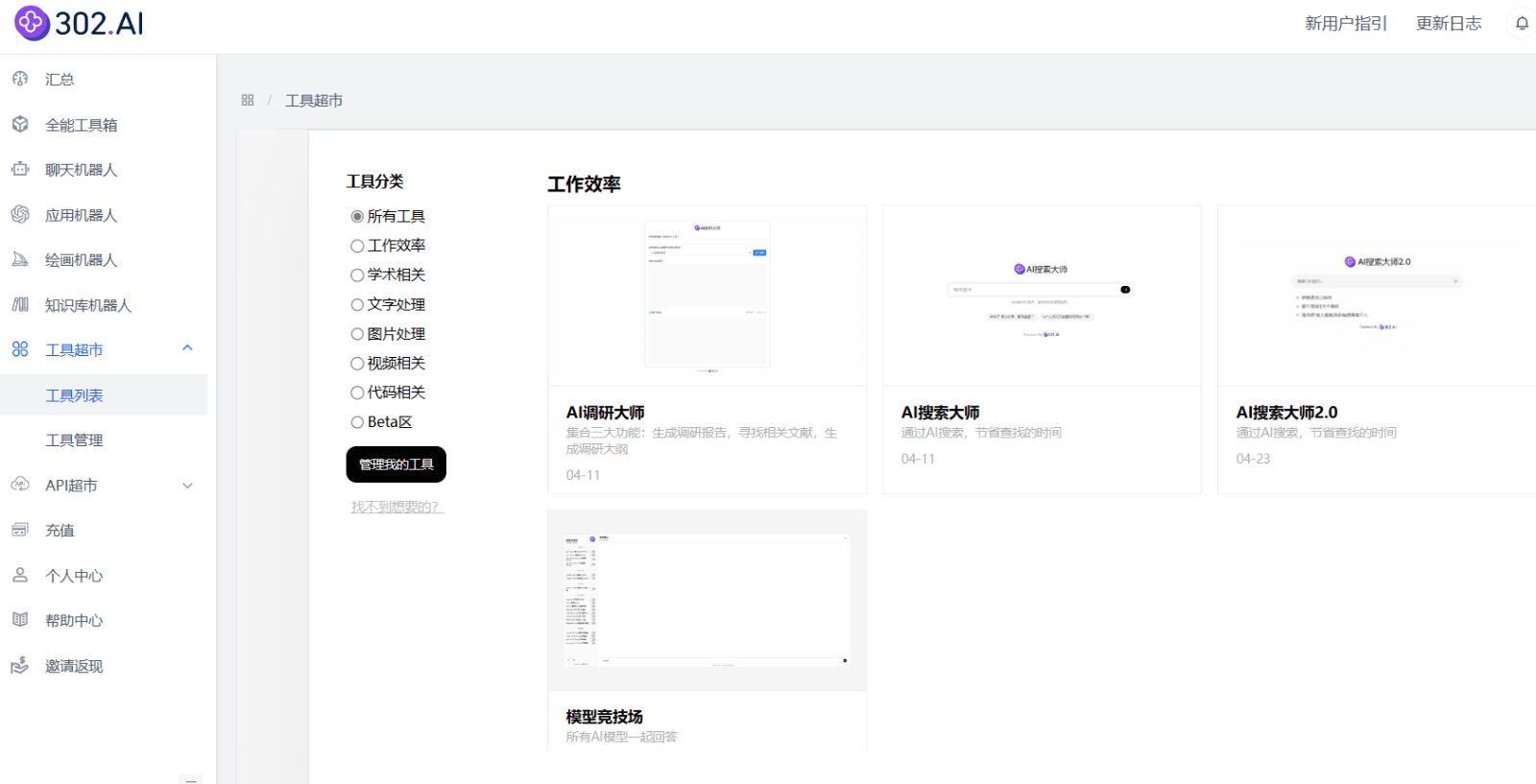Select the 所有工具 radio button
Viewport: 1536px width, 784px height.
pyautogui.click(x=357, y=217)
